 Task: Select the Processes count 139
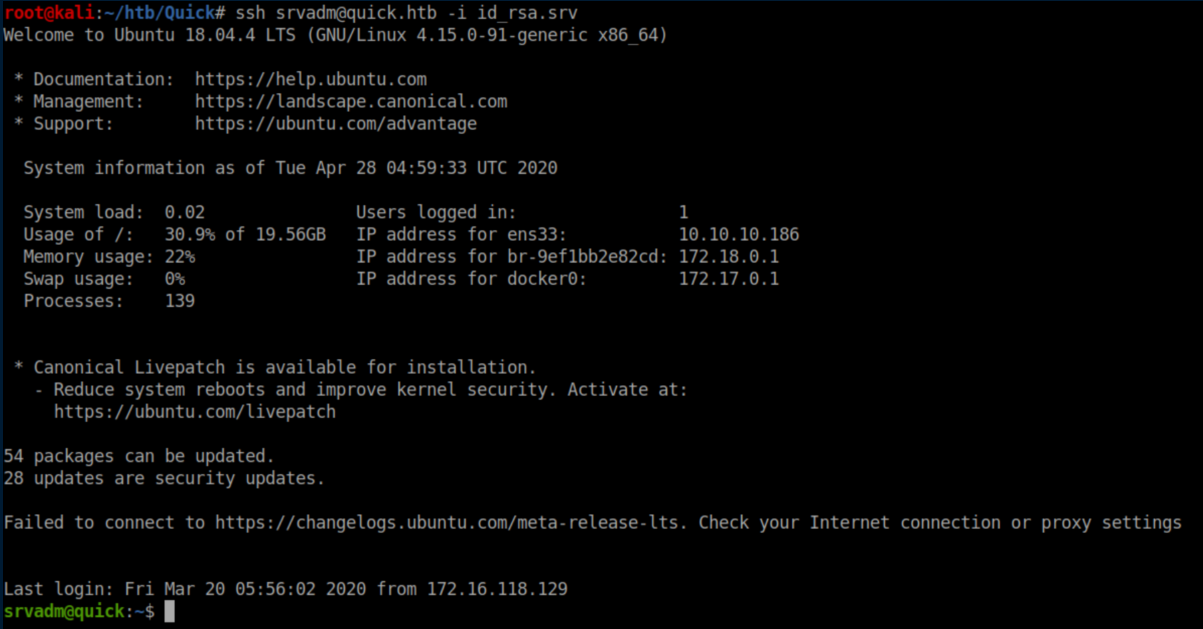tap(179, 301)
